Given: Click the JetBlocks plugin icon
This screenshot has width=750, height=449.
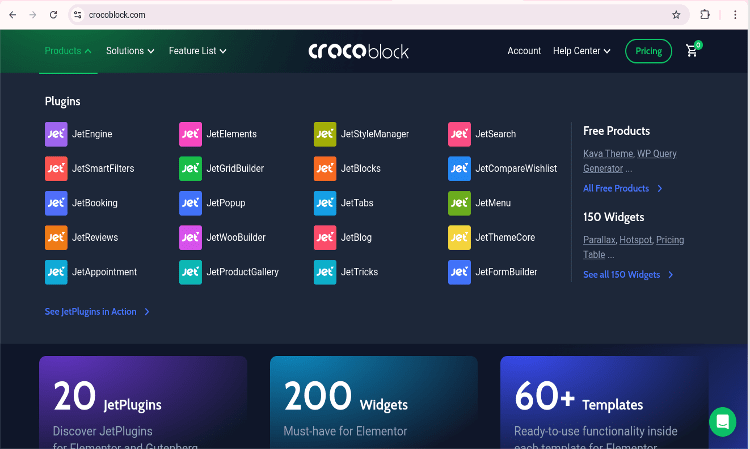Looking at the screenshot, I should pyautogui.click(x=325, y=168).
